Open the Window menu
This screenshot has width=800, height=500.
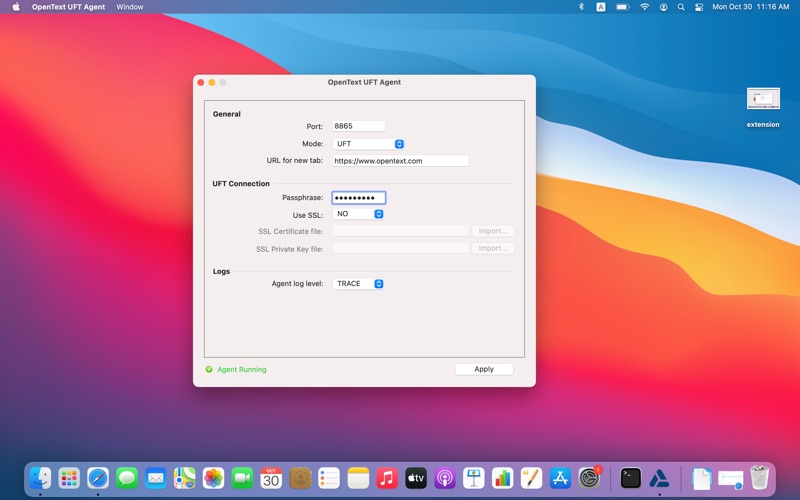click(x=129, y=7)
